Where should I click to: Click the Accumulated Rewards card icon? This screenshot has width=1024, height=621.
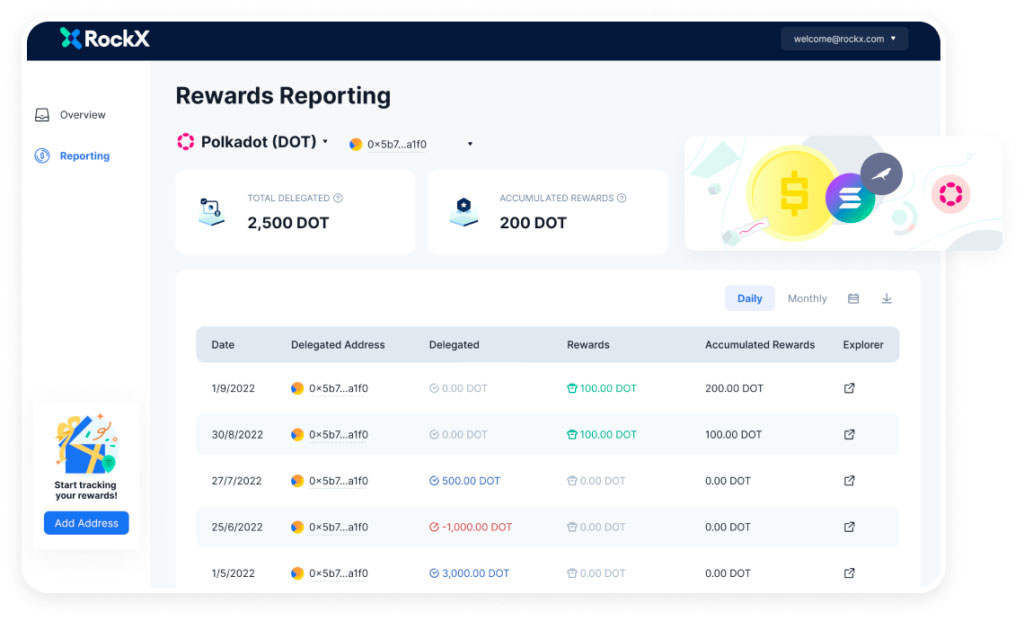(464, 212)
